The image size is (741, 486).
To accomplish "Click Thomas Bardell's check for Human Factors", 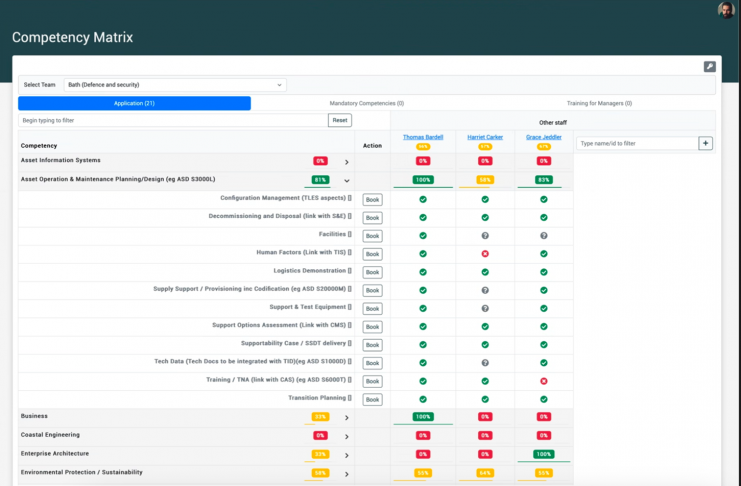I will (x=423, y=254).
